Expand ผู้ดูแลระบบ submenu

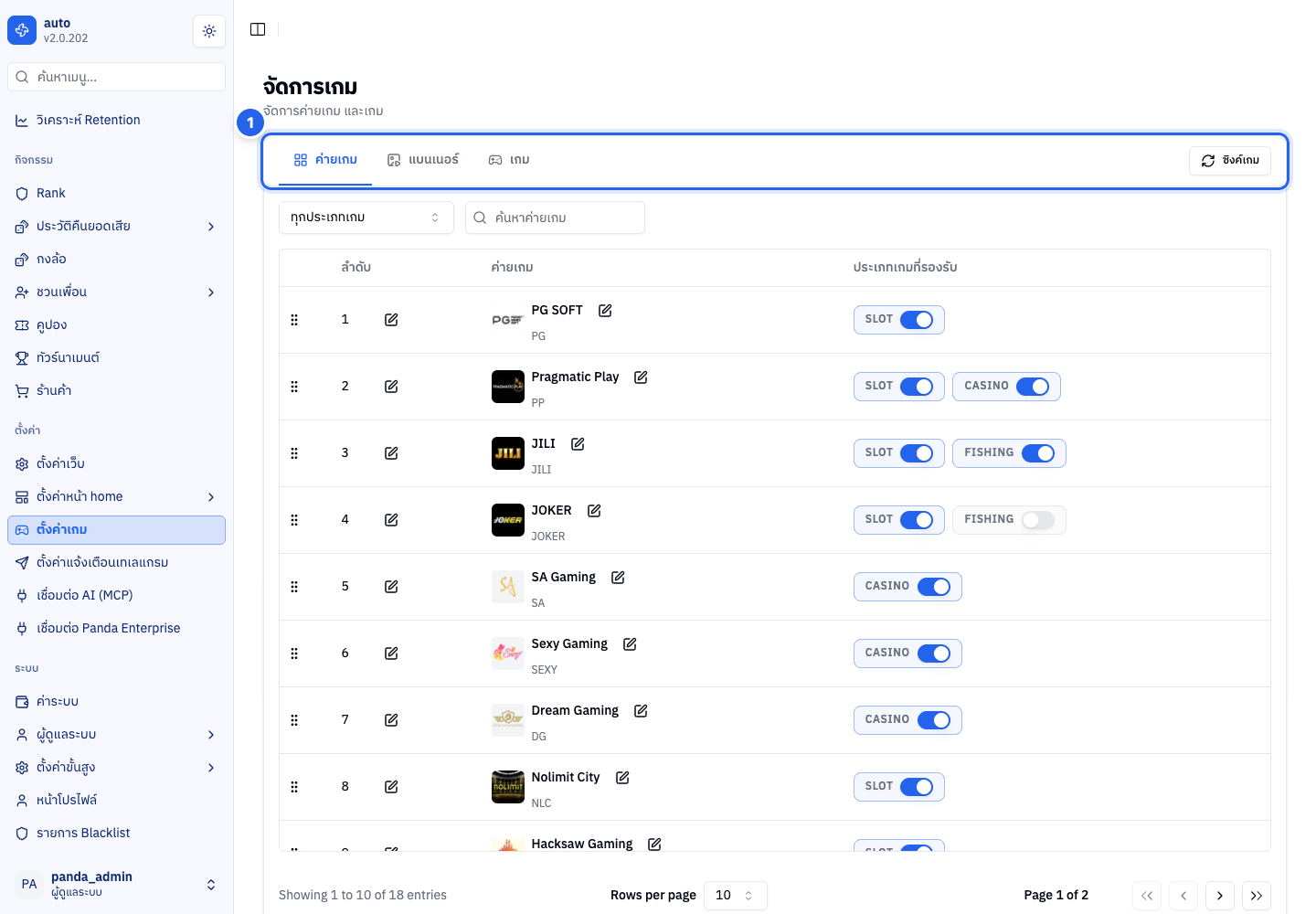(x=211, y=735)
